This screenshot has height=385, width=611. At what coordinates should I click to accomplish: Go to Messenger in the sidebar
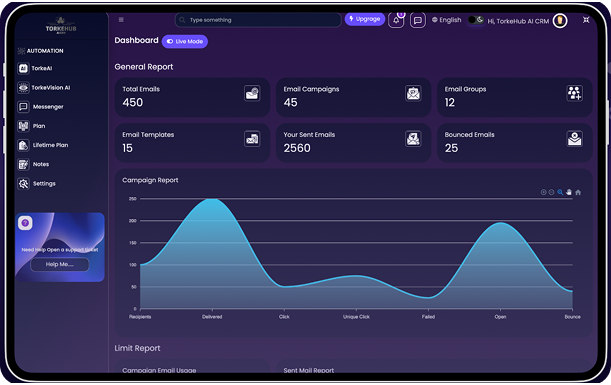(41, 107)
